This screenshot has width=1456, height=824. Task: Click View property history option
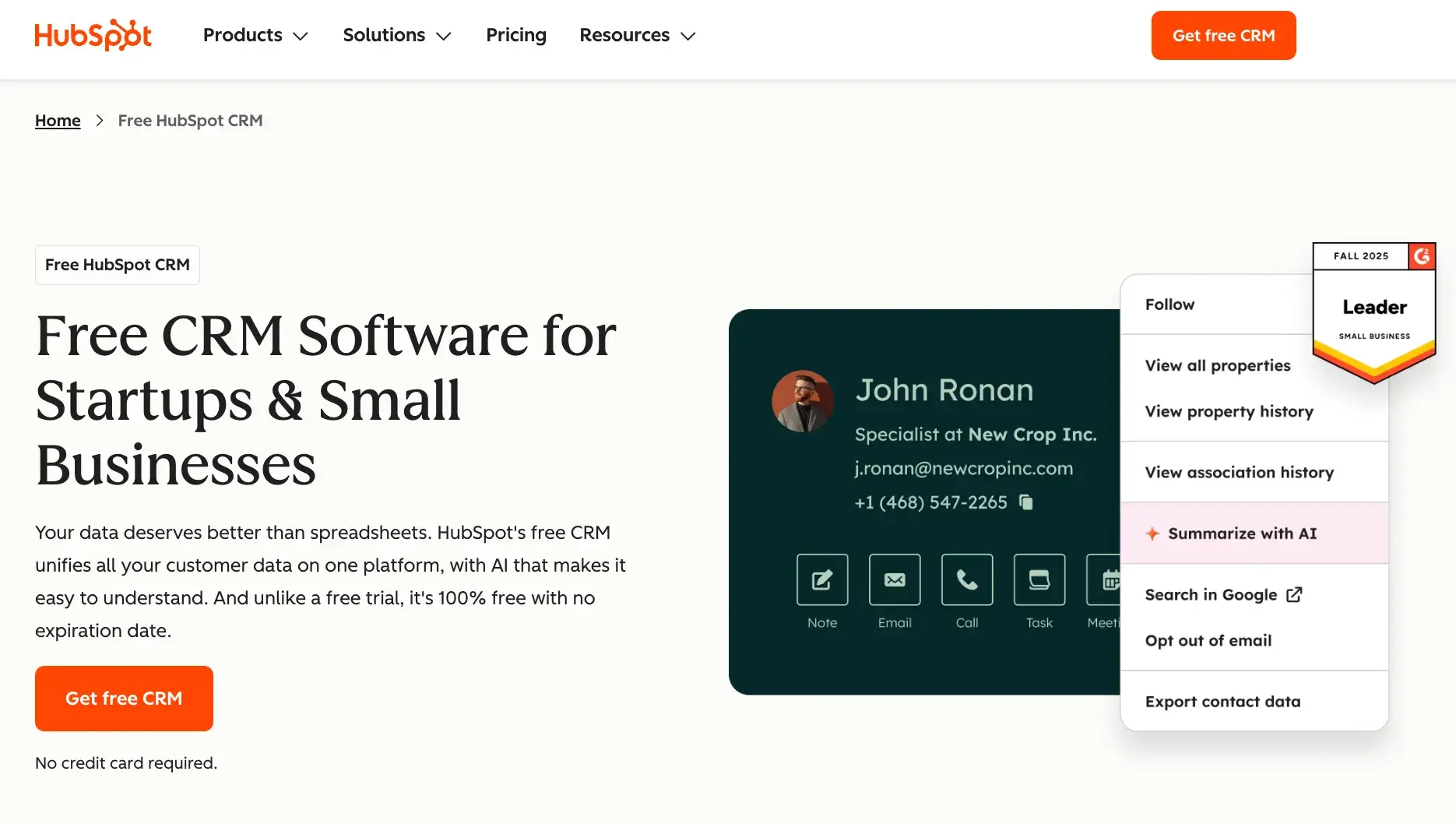tap(1229, 411)
